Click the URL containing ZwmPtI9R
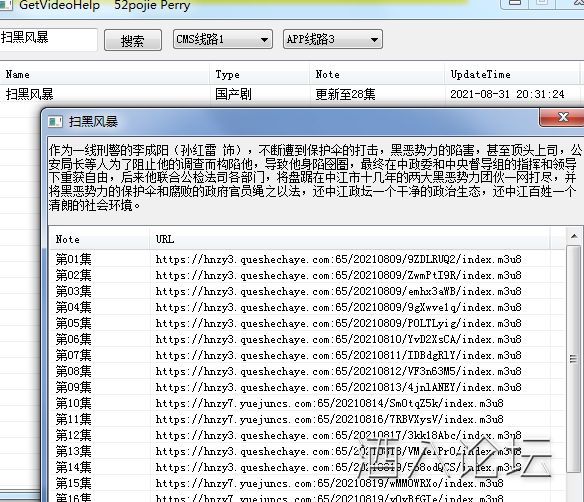The image size is (584, 502). [339, 275]
